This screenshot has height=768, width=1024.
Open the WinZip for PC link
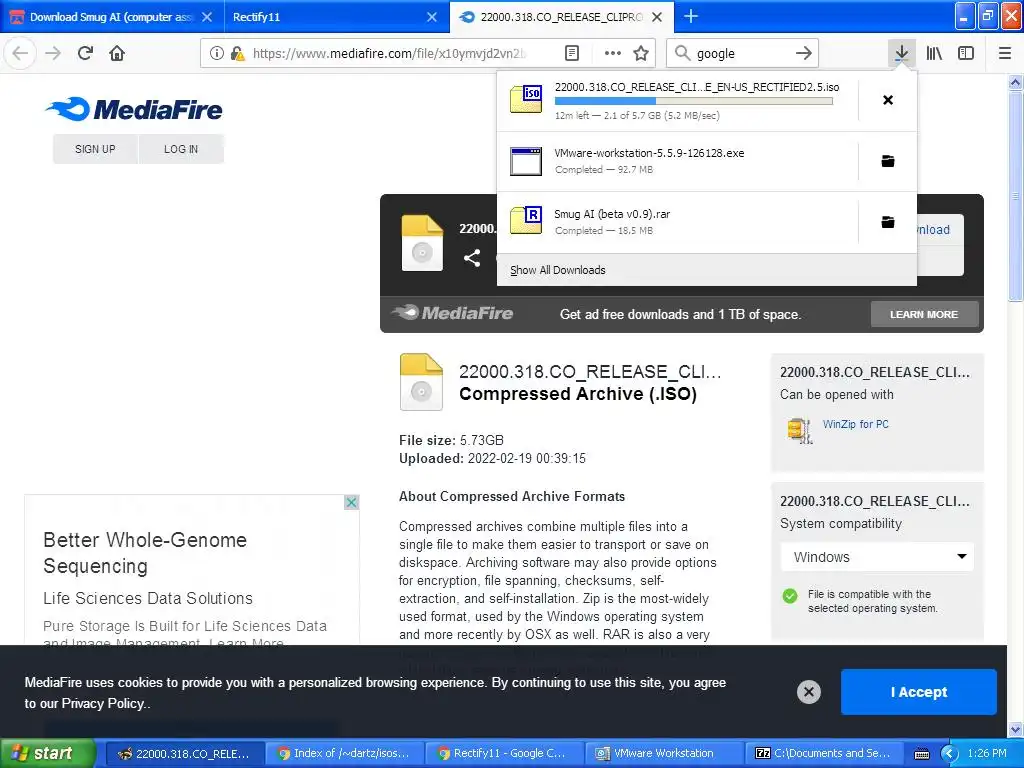pyautogui.click(x=856, y=424)
